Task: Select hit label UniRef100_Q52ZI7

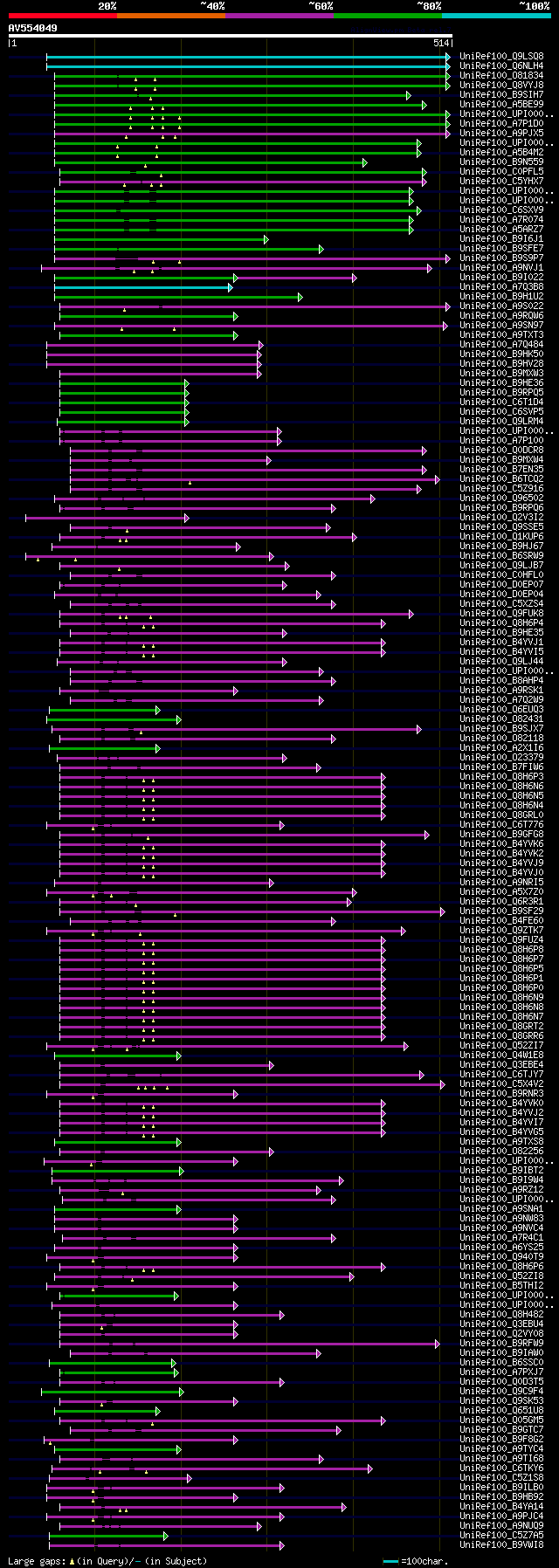Action: 501,1045
